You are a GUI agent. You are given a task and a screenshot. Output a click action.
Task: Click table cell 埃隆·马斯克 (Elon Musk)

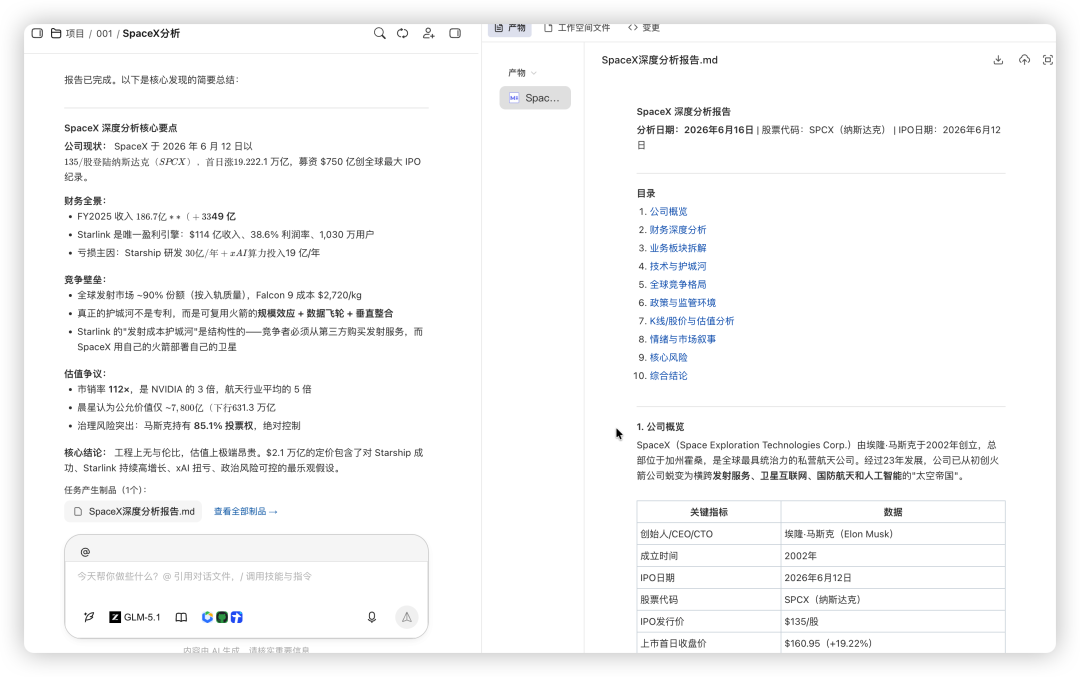point(893,534)
